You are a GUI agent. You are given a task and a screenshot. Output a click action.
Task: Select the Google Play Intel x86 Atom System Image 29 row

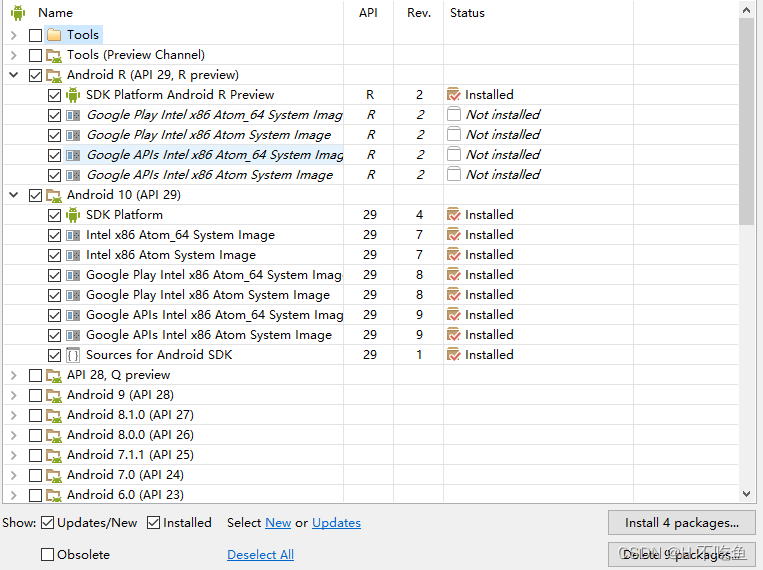tap(208, 295)
